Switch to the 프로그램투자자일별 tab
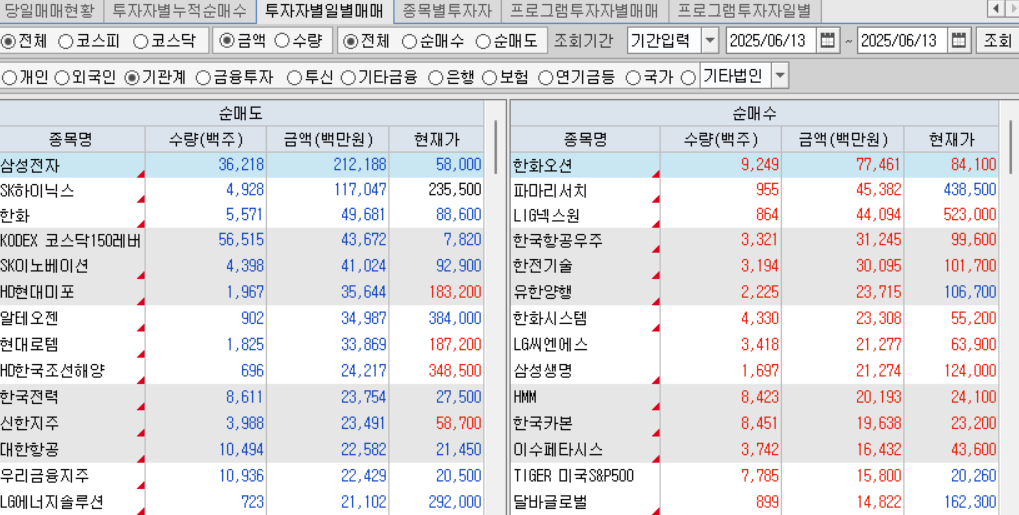Screen dimensions: 1019x515 pos(745,10)
